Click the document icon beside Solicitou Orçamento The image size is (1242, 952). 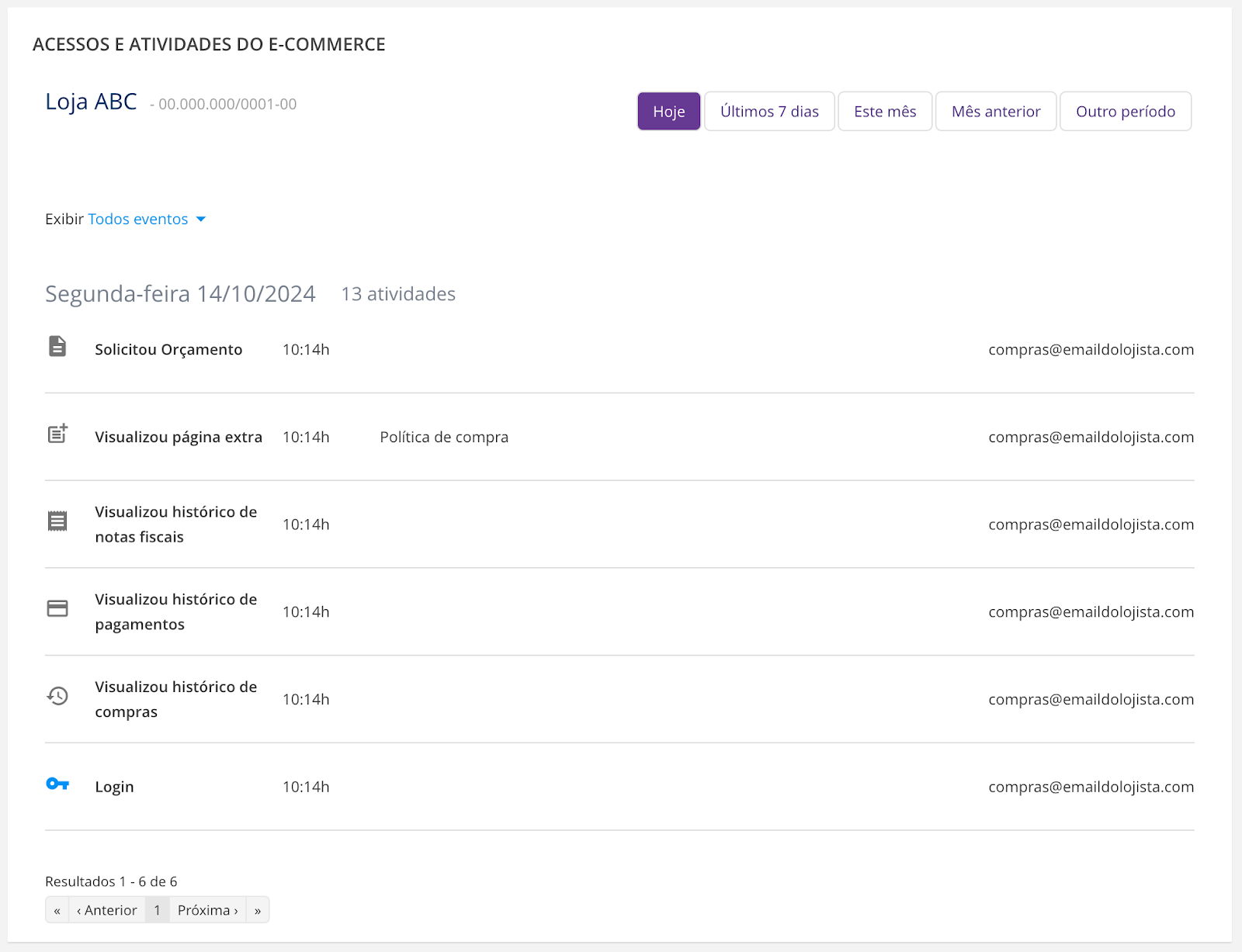(57, 346)
